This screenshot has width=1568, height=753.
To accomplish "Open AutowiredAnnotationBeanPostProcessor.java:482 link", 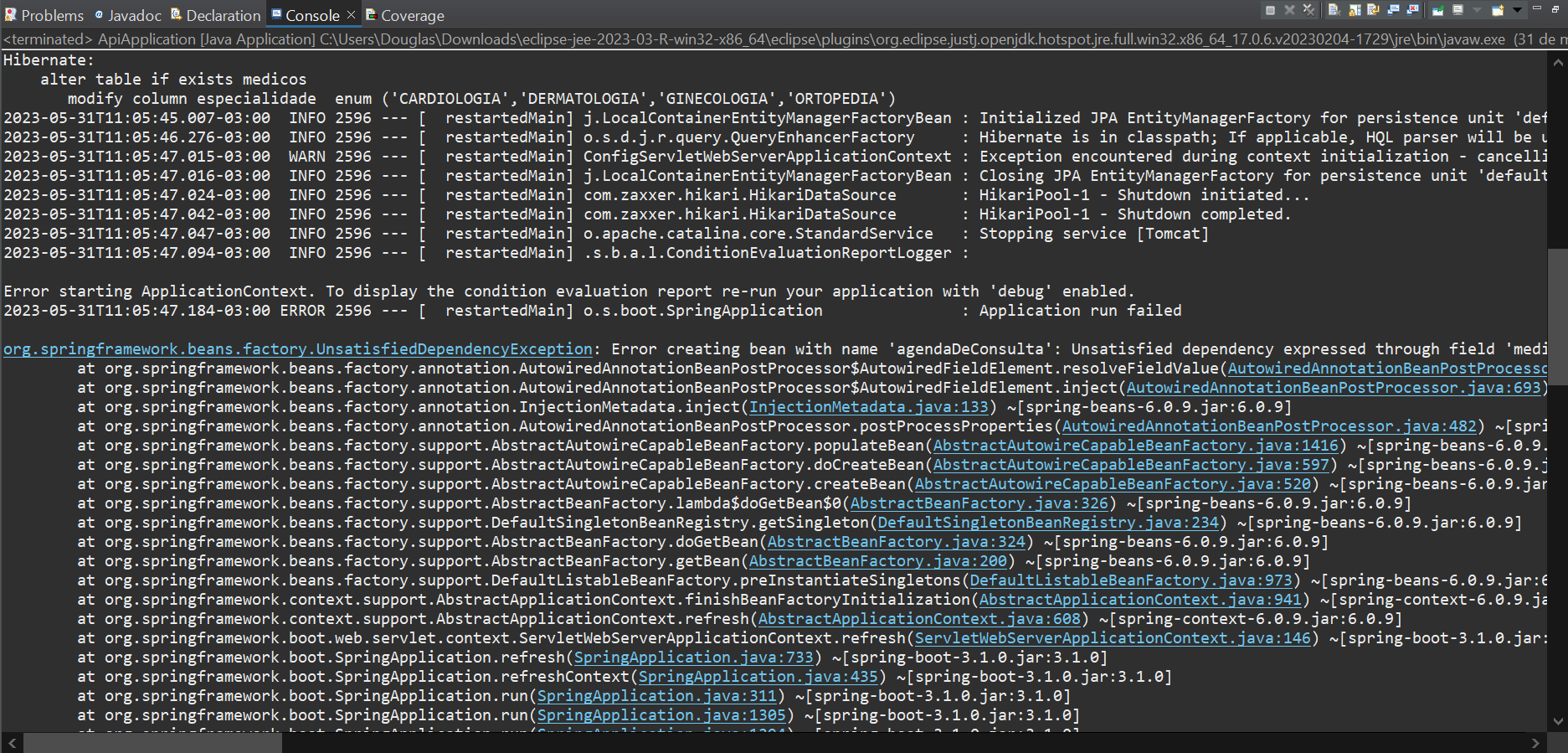I will (1269, 426).
